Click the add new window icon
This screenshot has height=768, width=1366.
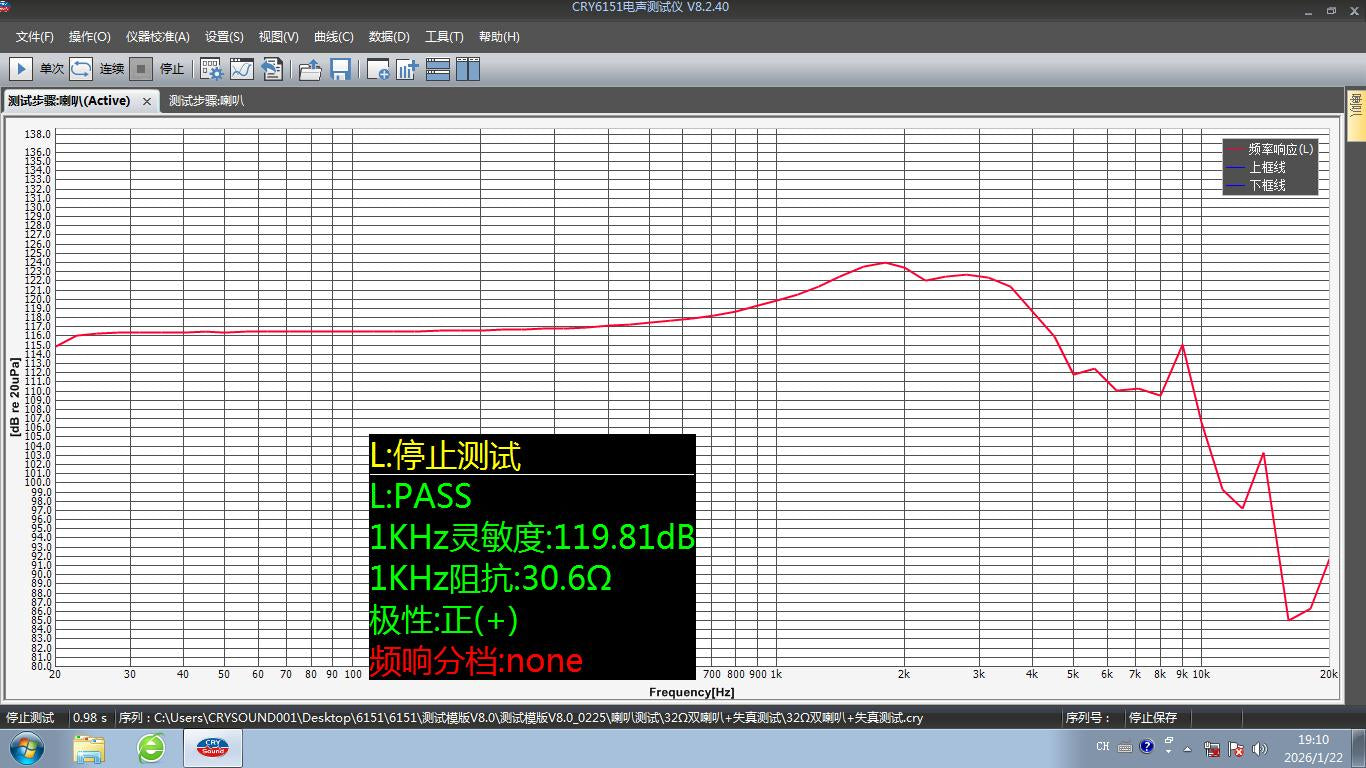[x=378, y=69]
